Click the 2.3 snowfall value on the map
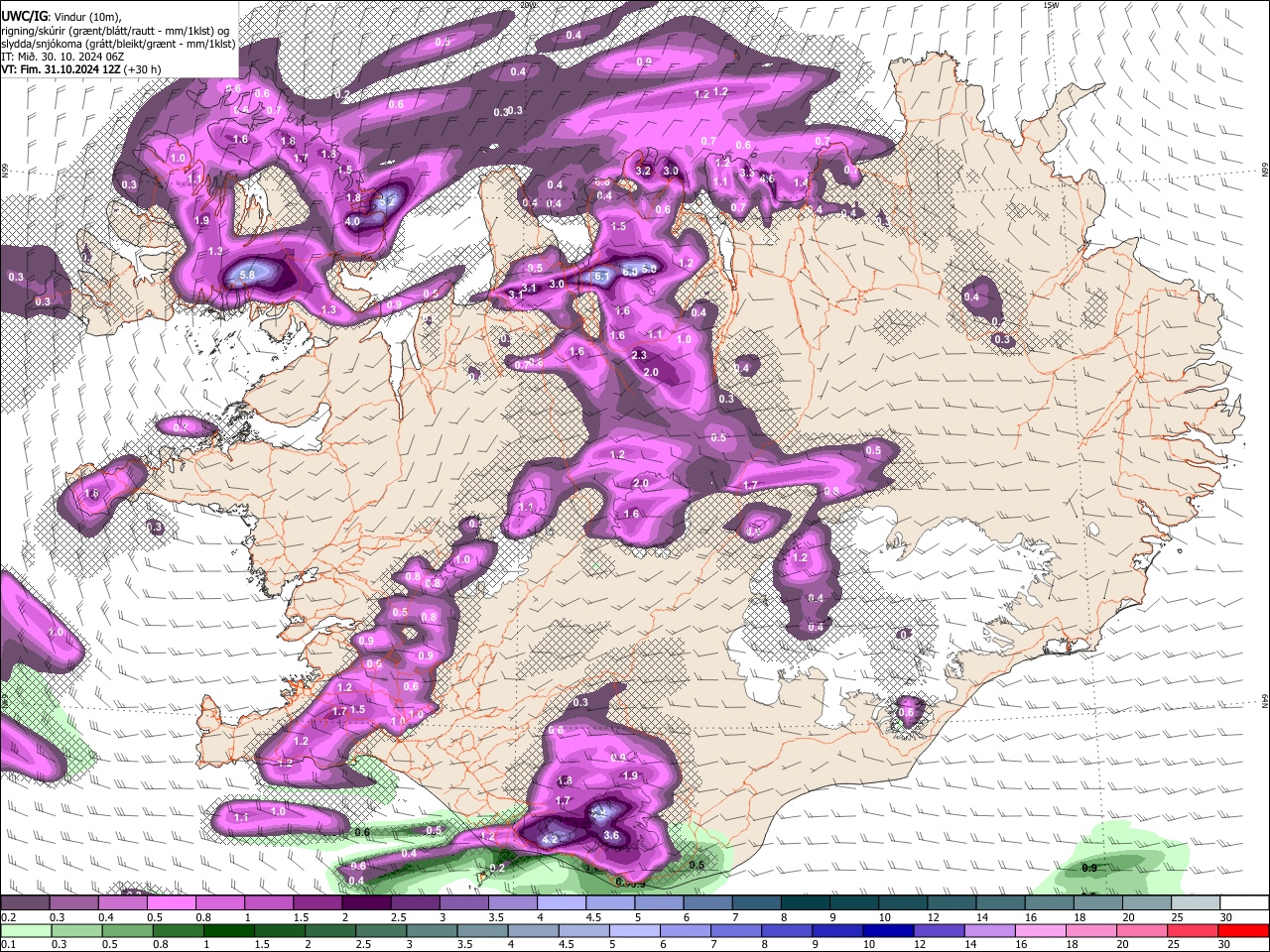 pos(639,355)
